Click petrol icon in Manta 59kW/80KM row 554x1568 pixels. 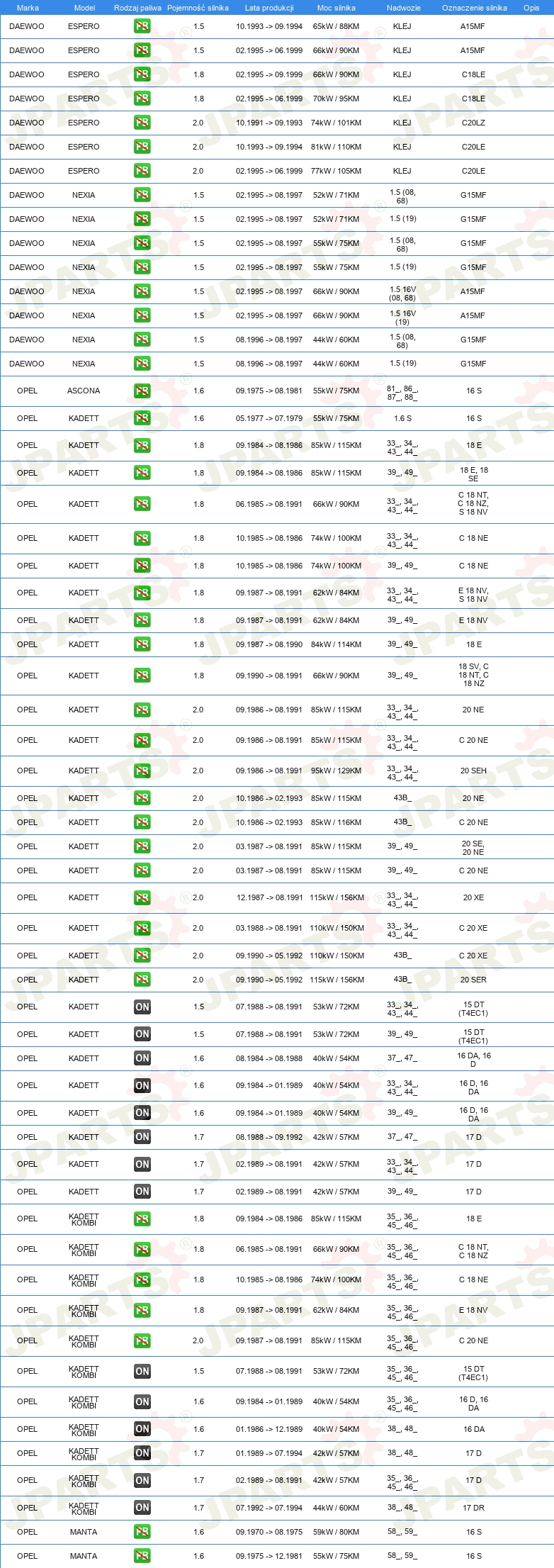pyautogui.click(x=142, y=1532)
